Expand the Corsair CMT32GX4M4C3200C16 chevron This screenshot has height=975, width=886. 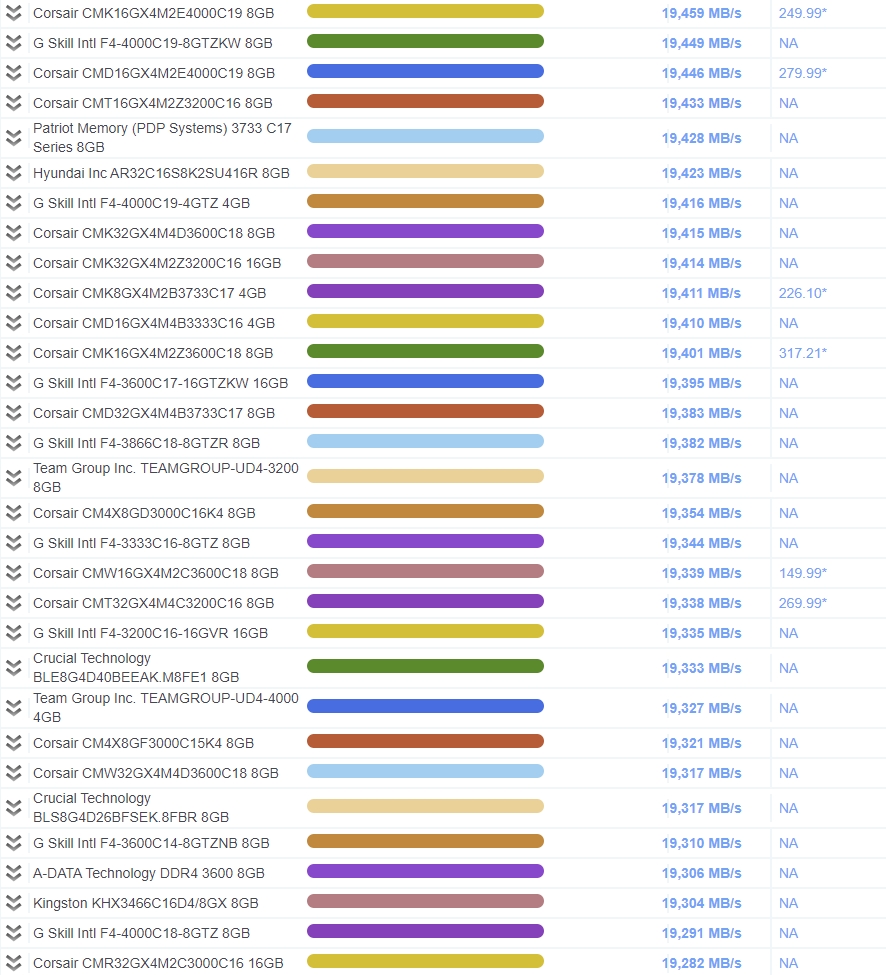(14, 603)
